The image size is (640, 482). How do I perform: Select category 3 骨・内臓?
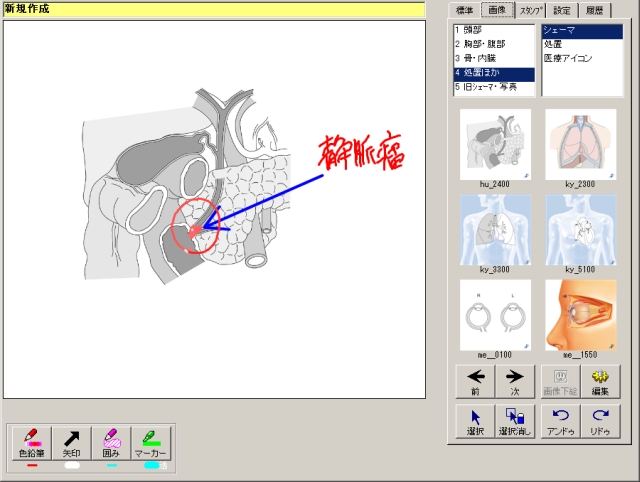(494, 58)
